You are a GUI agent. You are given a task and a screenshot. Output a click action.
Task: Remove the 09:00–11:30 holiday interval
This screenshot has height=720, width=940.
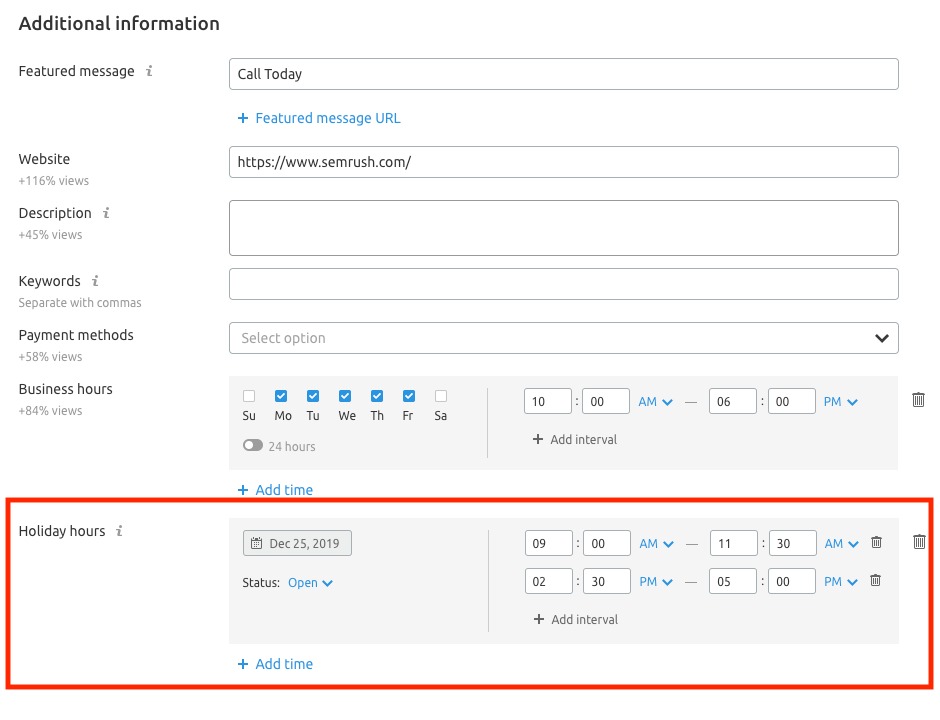(876, 543)
